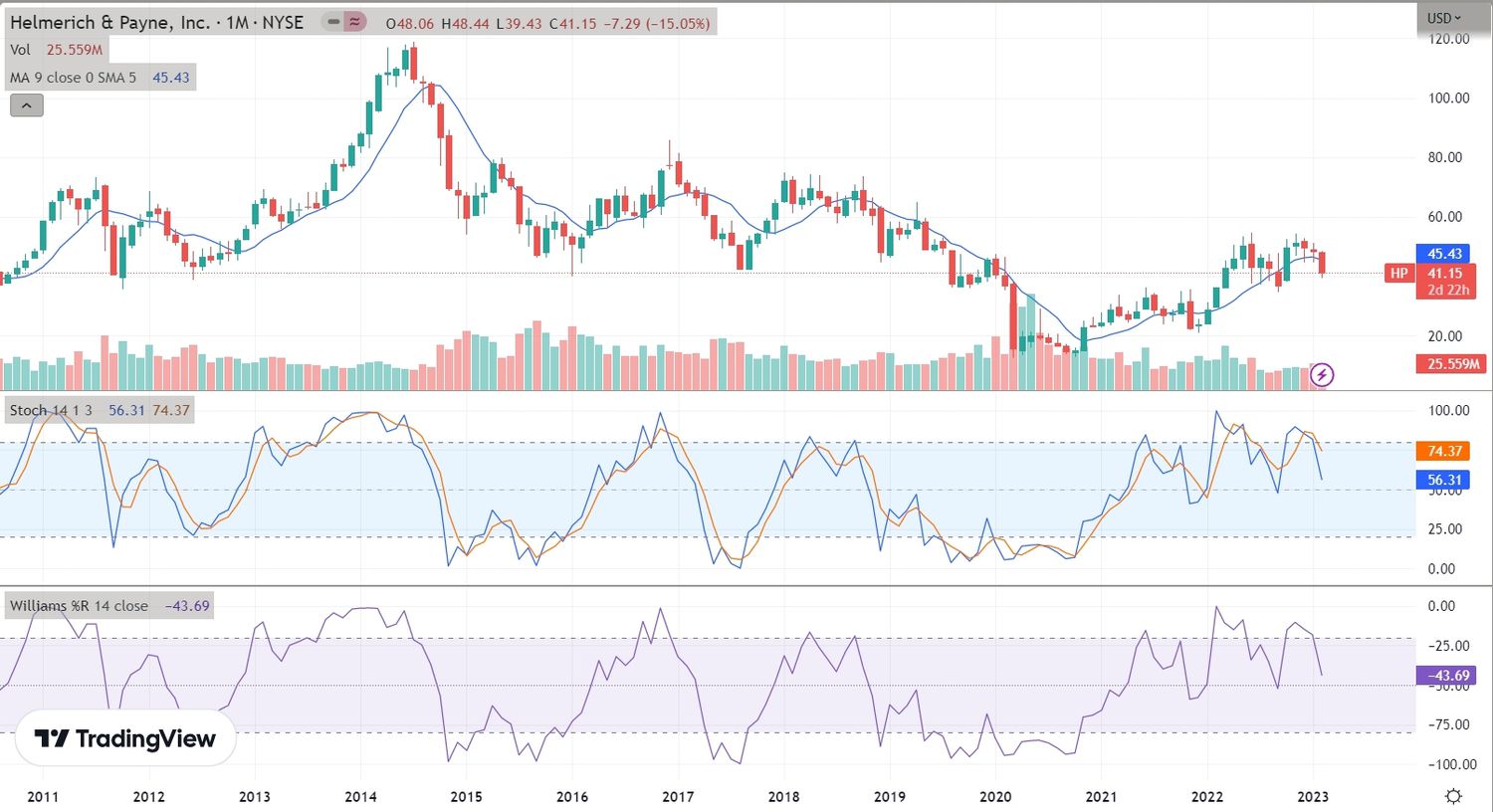Open the USD currency dropdown
The image size is (1493, 812).
(1444, 18)
